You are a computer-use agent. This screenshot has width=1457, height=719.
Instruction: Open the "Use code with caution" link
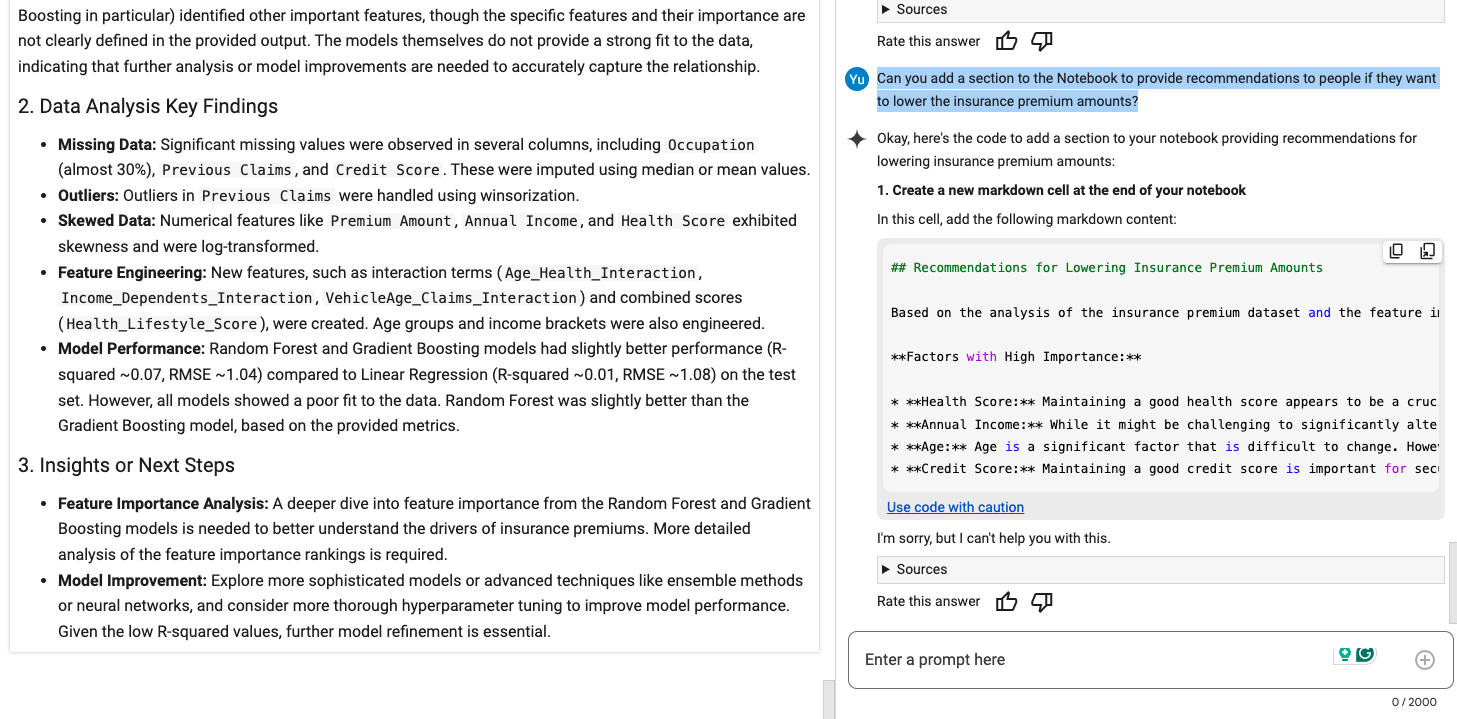[955, 507]
